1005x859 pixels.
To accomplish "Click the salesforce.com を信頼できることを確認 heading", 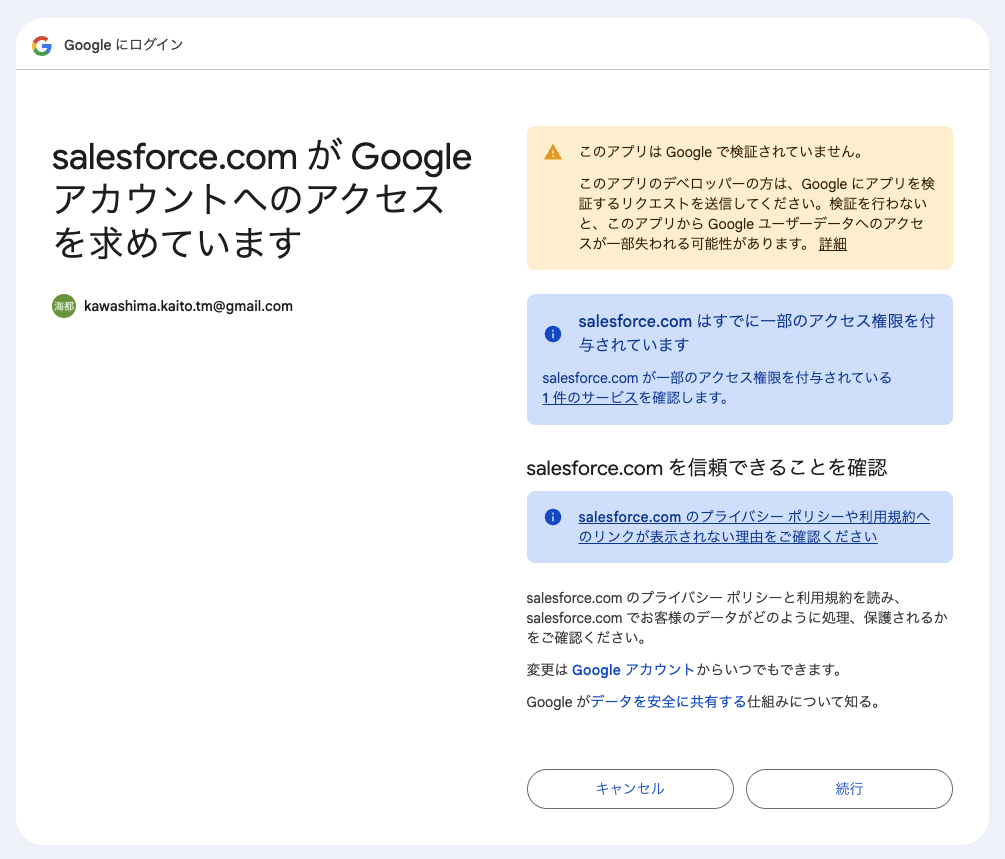I will point(707,467).
